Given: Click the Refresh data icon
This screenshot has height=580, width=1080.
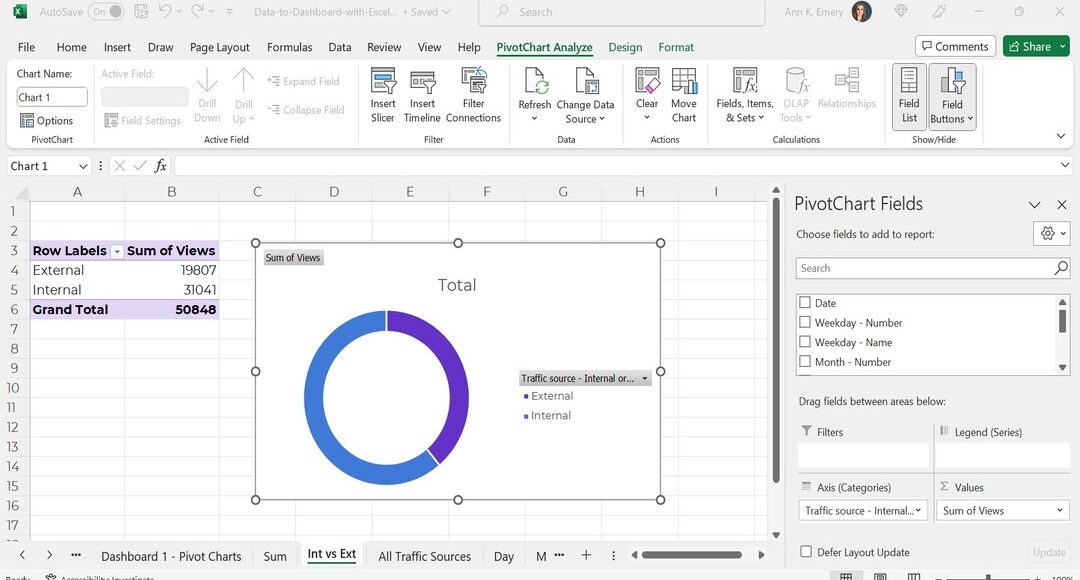Looking at the screenshot, I should [535, 82].
